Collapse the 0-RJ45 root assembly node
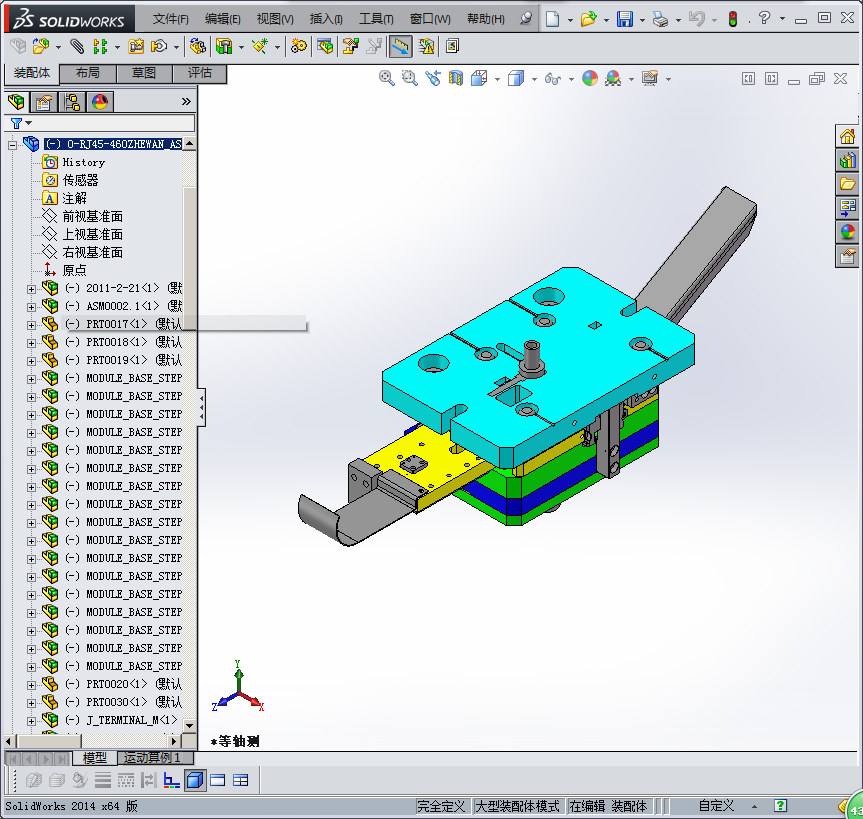Viewport: 863px width, 819px height. click(x=13, y=145)
